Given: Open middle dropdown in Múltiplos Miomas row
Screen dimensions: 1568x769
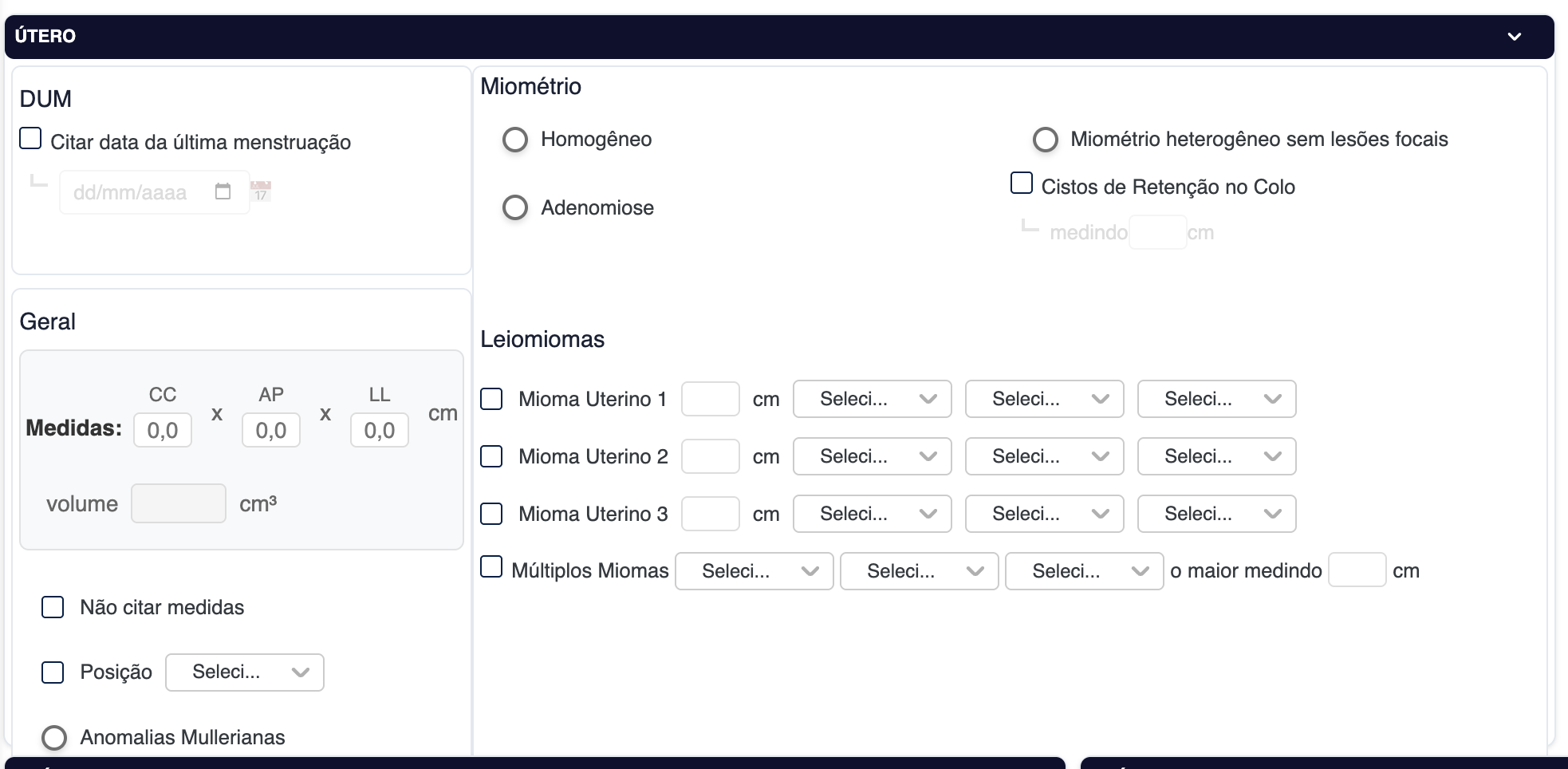Looking at the screenshot, I should click(919, 571).
